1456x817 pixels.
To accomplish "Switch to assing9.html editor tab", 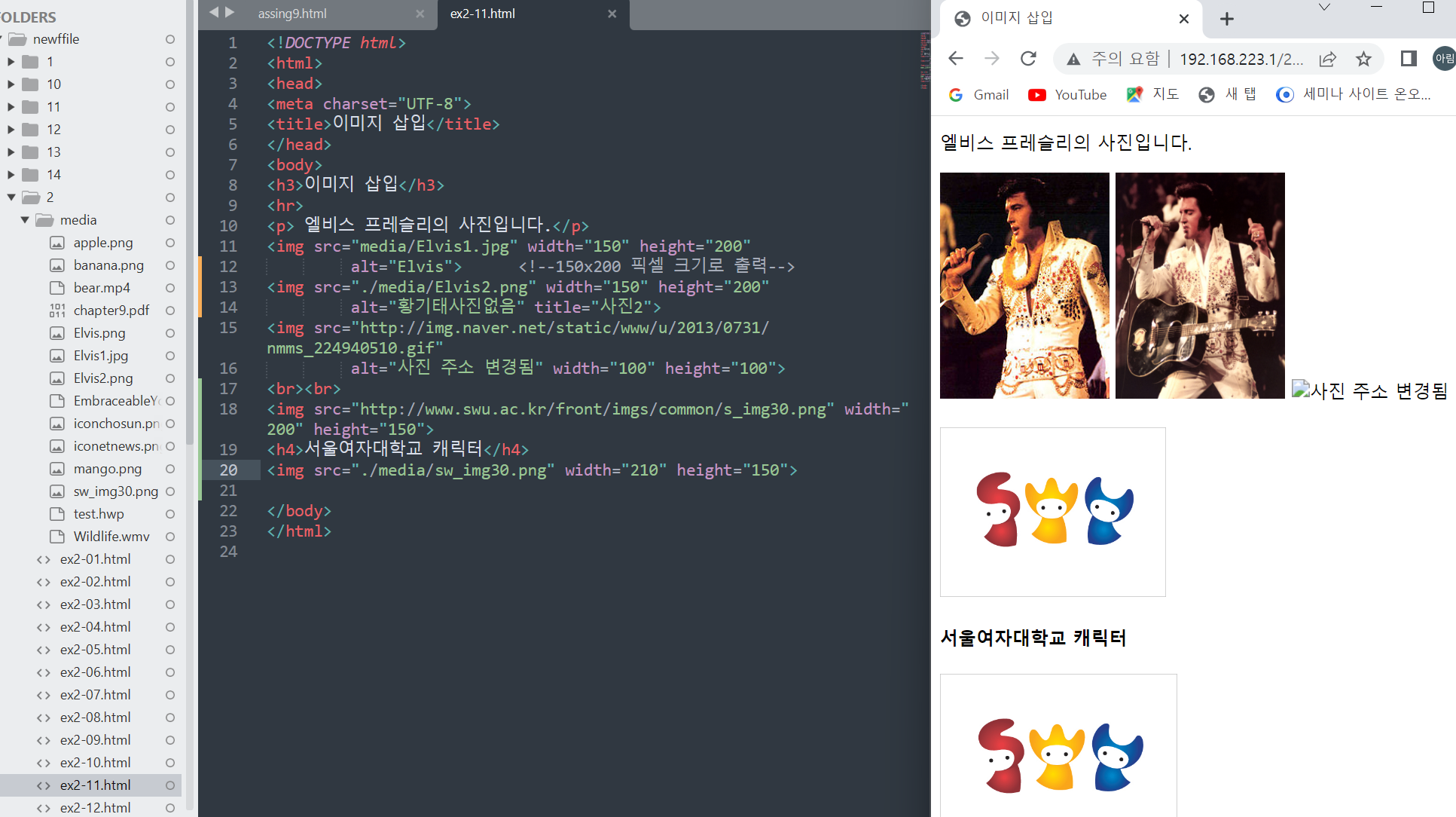I will (x=292, y=14).
